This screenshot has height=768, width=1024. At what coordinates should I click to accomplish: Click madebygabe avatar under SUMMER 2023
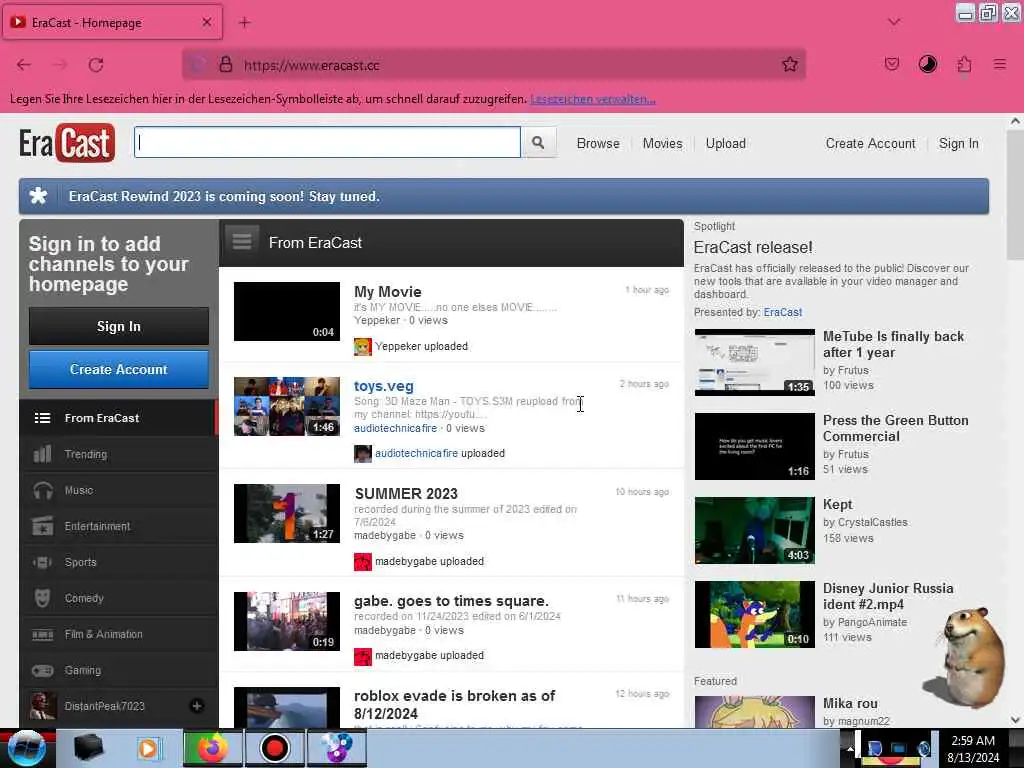[x=362, y=562]
